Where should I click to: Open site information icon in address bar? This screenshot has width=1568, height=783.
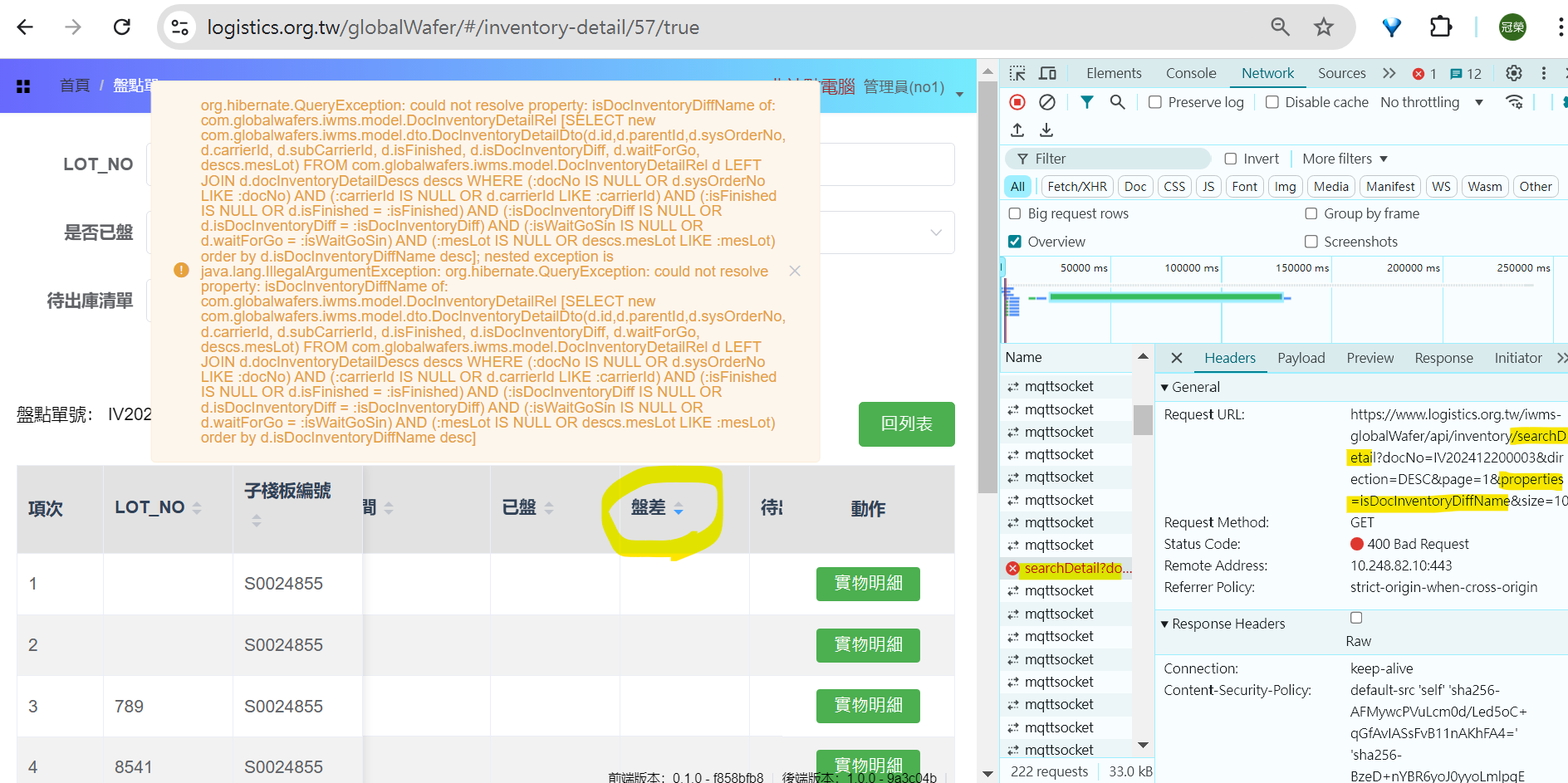point(179,27)
